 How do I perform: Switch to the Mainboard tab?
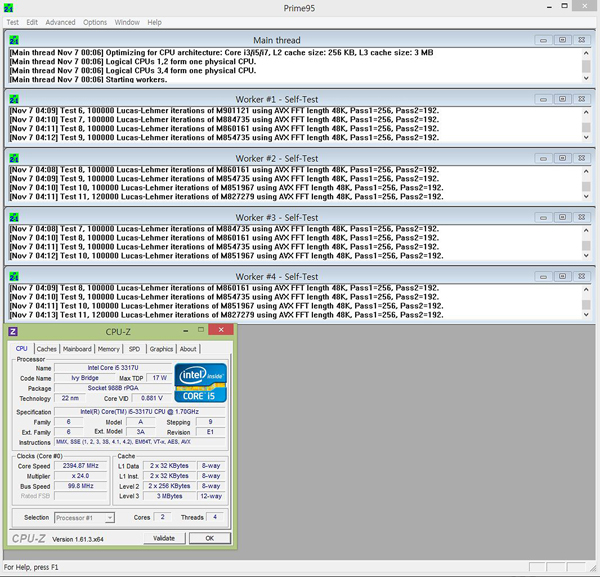tap(77, 349)
